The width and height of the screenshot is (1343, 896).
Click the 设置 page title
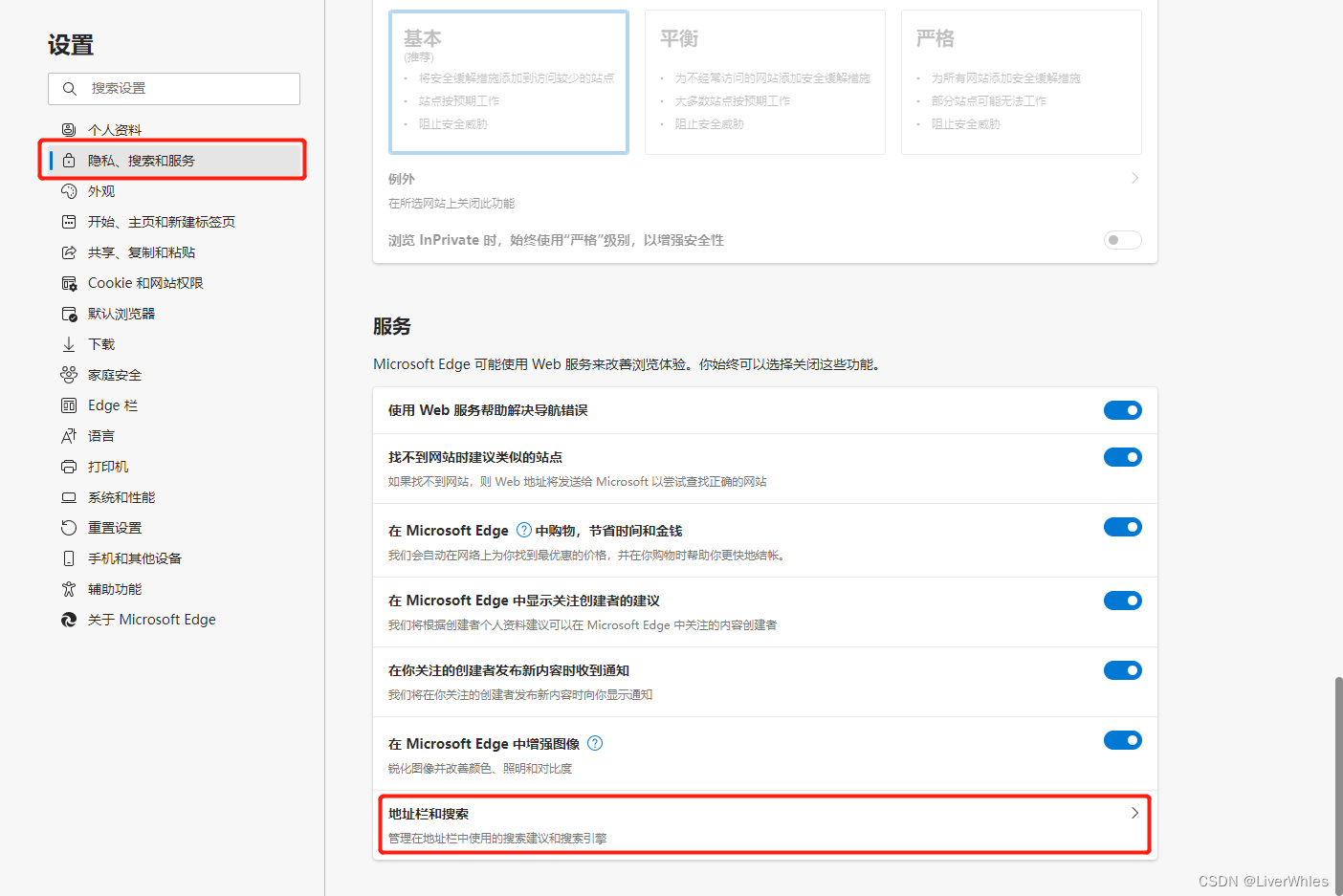click(71, 45)
